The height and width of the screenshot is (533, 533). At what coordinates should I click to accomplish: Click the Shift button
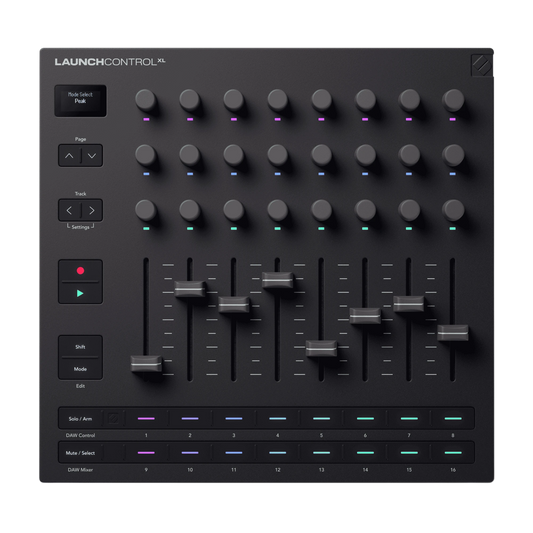click(x=80, y=347)
